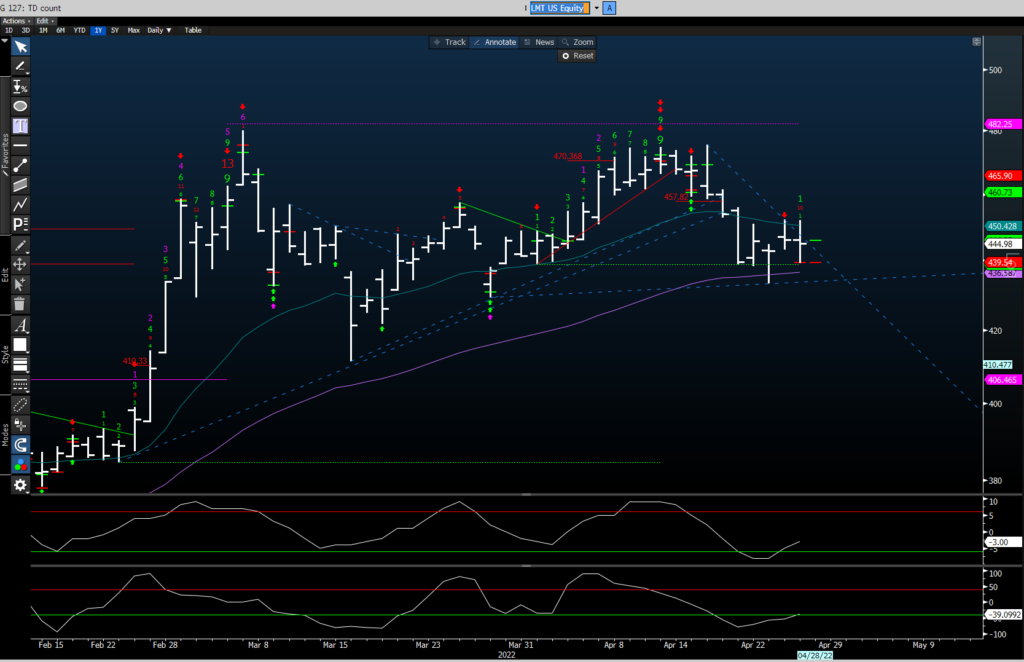Screen dimensions: 1024x662
Task: Open the Favorites side tab
Action: pos(5,155)
